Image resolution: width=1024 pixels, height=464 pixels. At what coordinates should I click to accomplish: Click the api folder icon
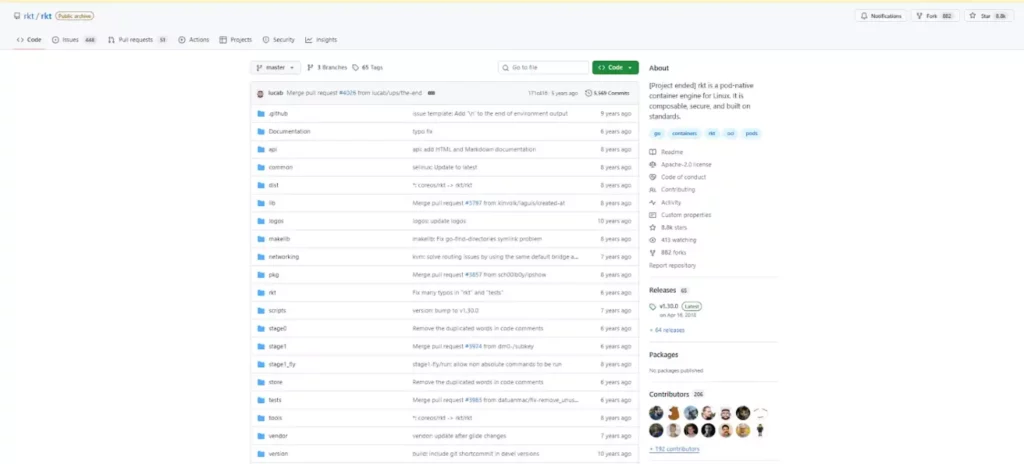click(261, 150)
